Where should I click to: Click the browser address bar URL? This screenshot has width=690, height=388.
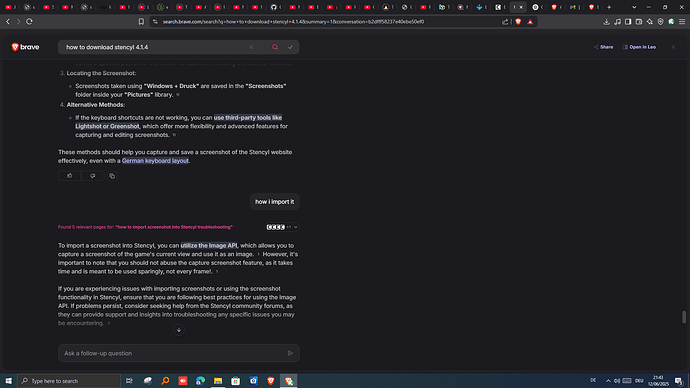tap(294, 22)
